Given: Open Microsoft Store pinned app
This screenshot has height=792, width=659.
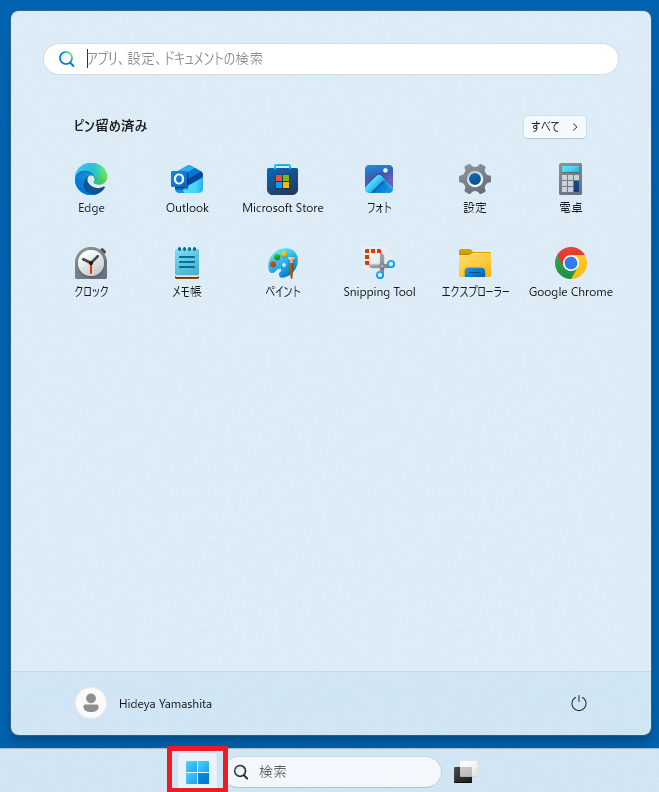Looking at the screenshot, I should coord(283,188).
